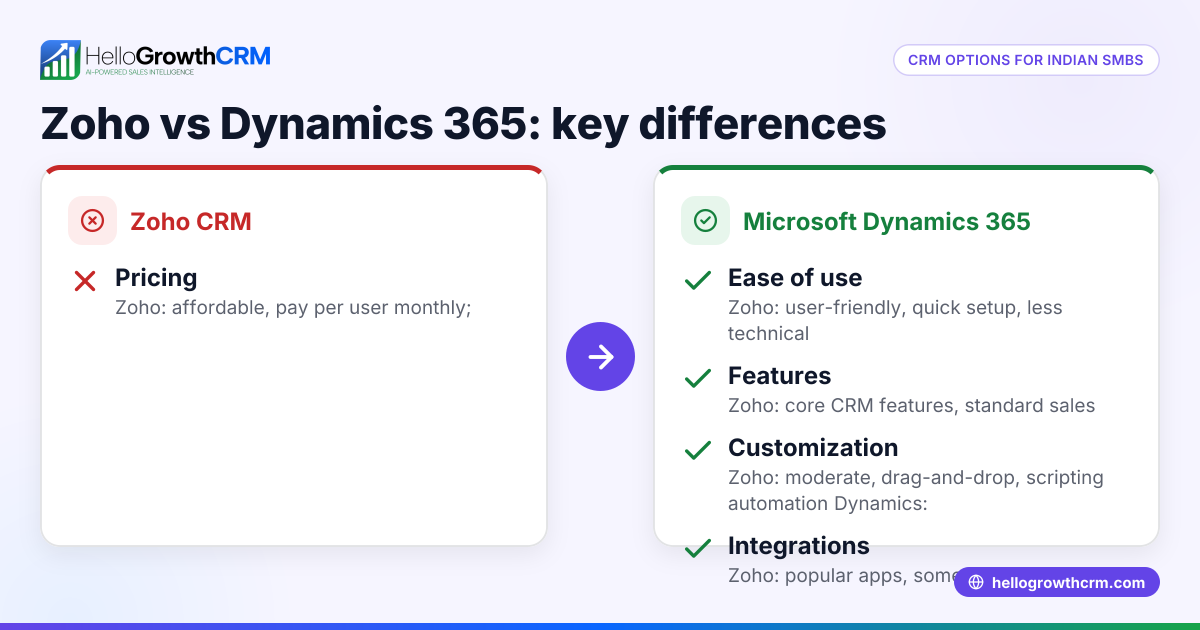Click the Customization heading

coord(813,447)
